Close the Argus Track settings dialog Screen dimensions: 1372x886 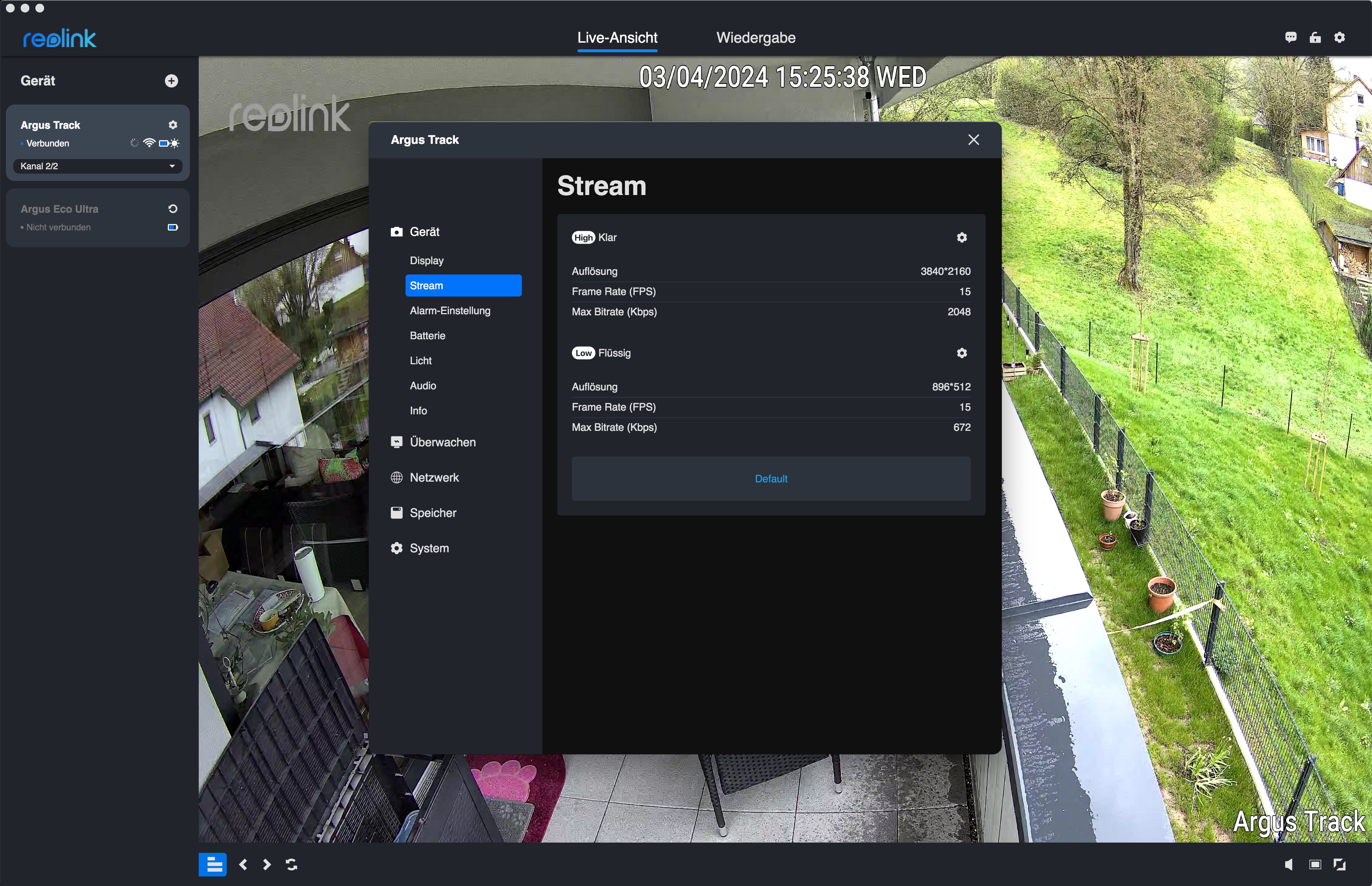click(x=973, y=140)
